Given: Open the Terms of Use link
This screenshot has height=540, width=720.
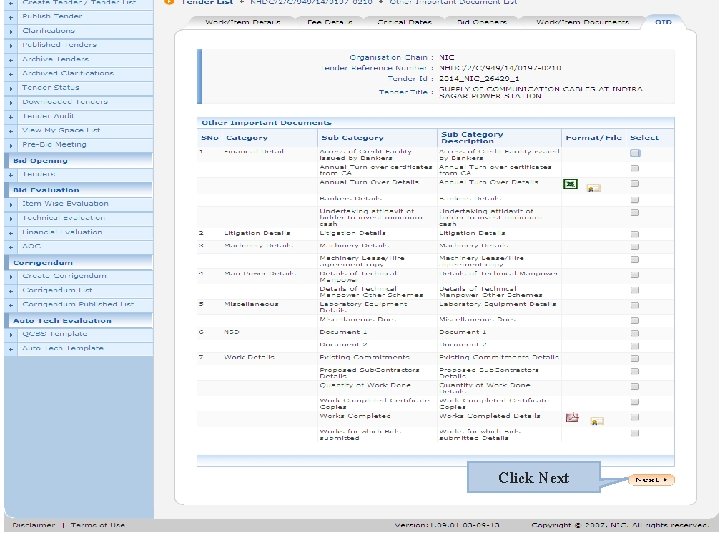Looking at the screenshot, I should [97, 525].
